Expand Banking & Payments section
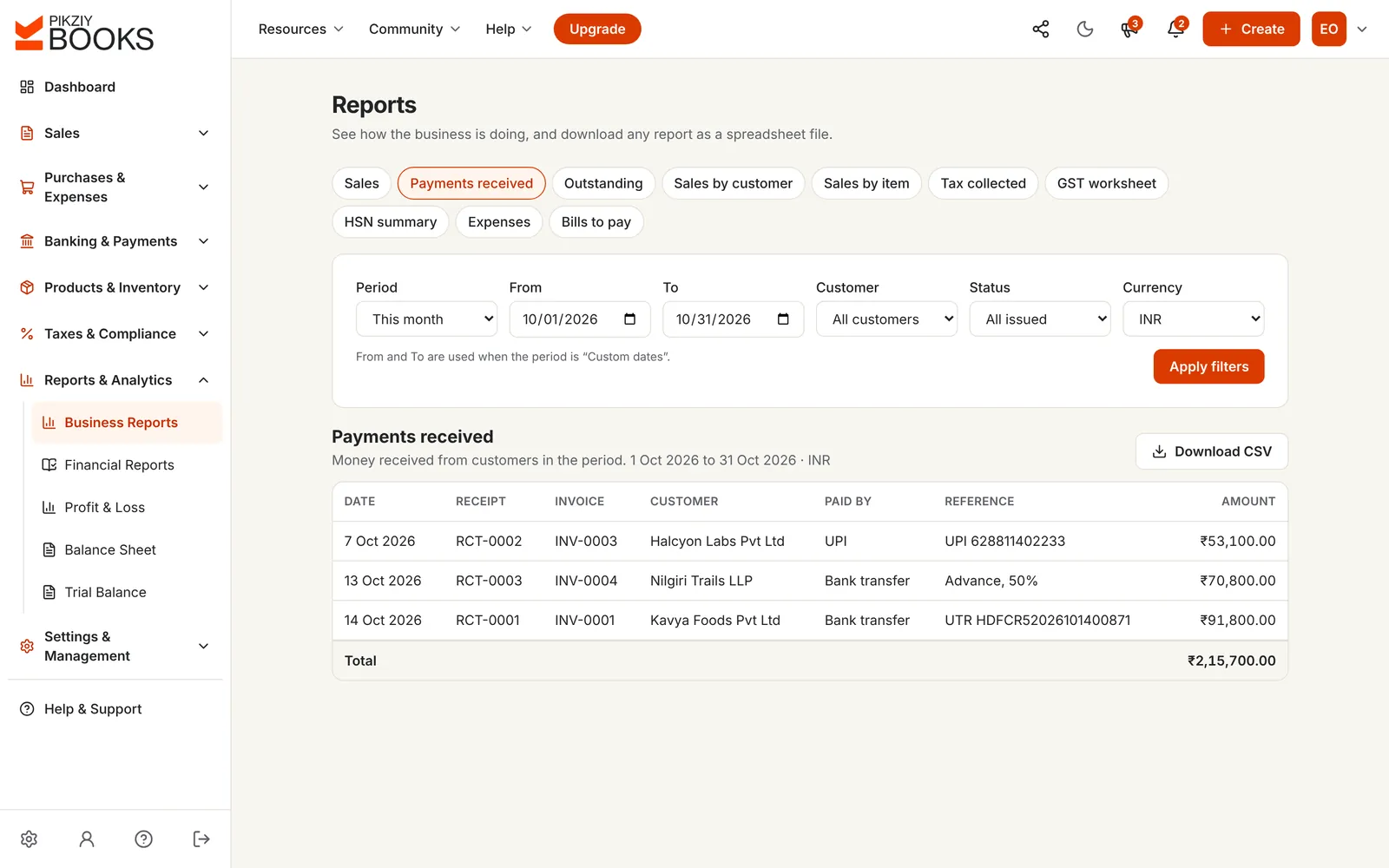 115,241
